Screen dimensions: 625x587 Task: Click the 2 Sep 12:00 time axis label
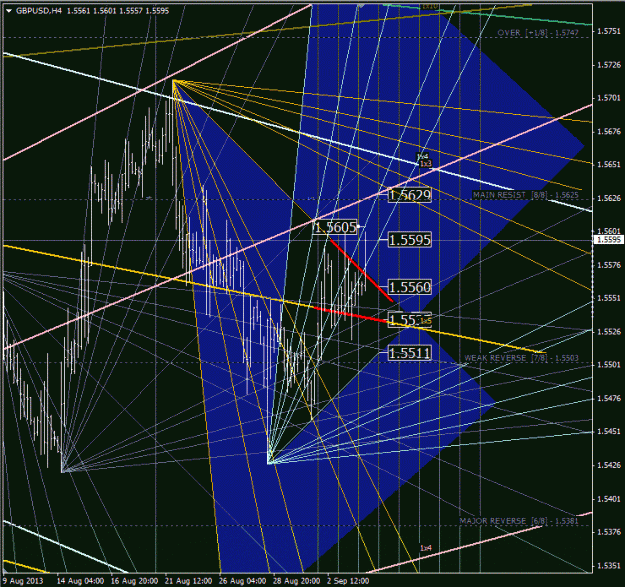[348, 581]
